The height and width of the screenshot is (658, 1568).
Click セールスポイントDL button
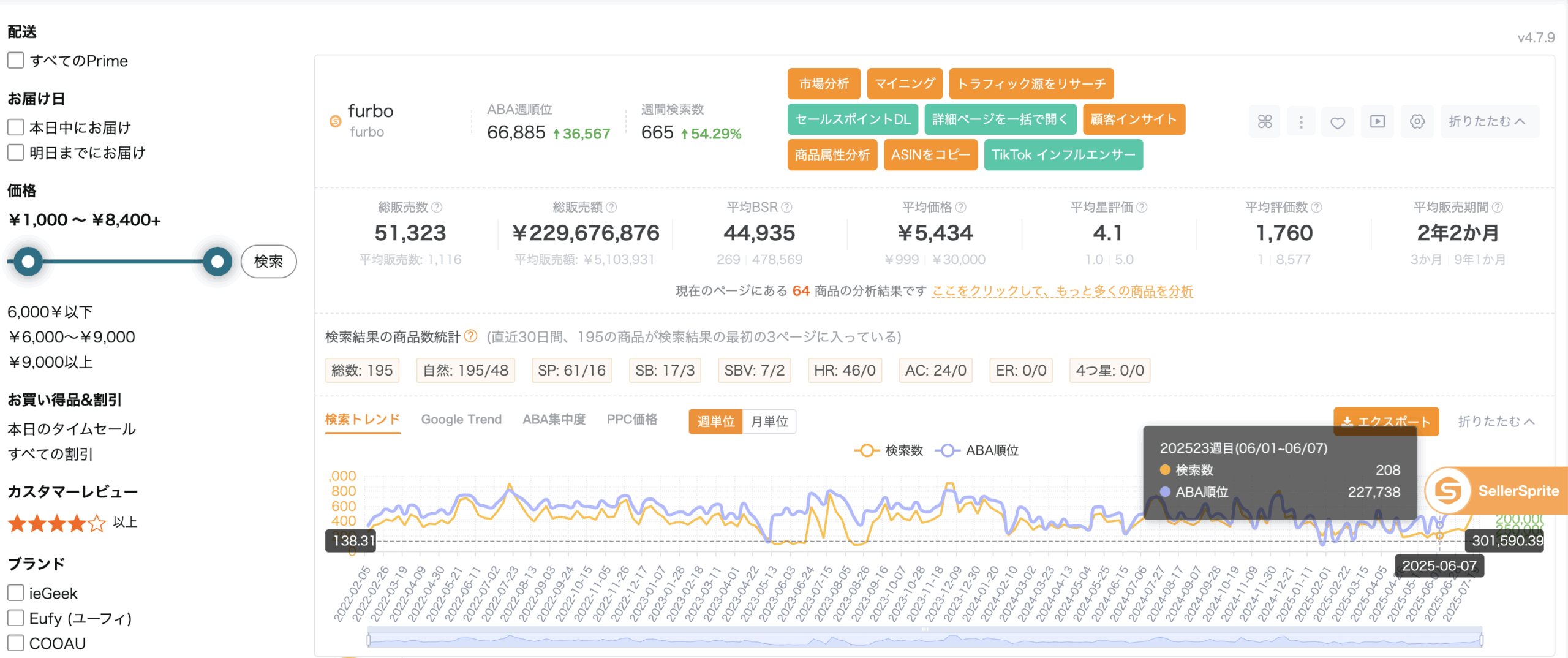point(853,119)
